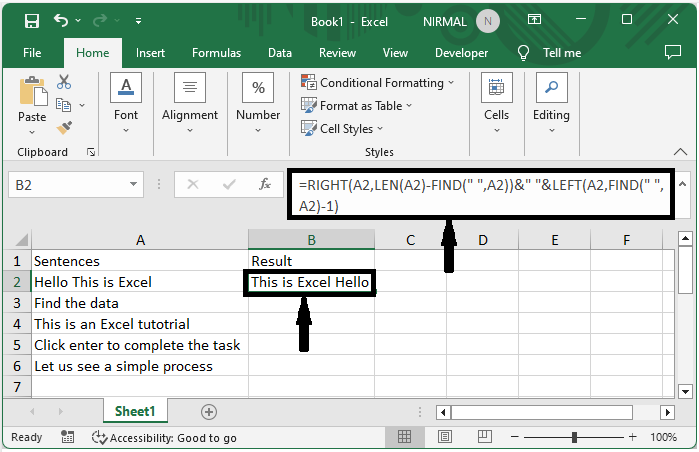
Task: Click the Paste clipboard icon
Action: tap(33, 91)
